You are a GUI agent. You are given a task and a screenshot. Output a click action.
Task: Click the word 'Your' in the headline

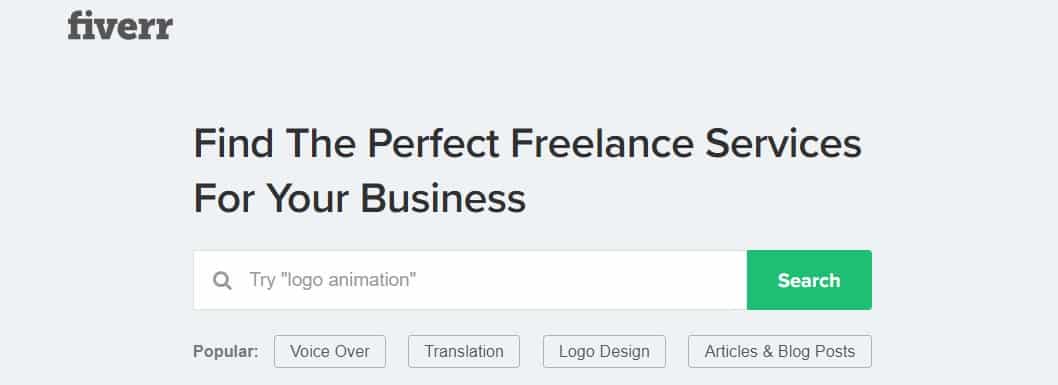(305, 199)
